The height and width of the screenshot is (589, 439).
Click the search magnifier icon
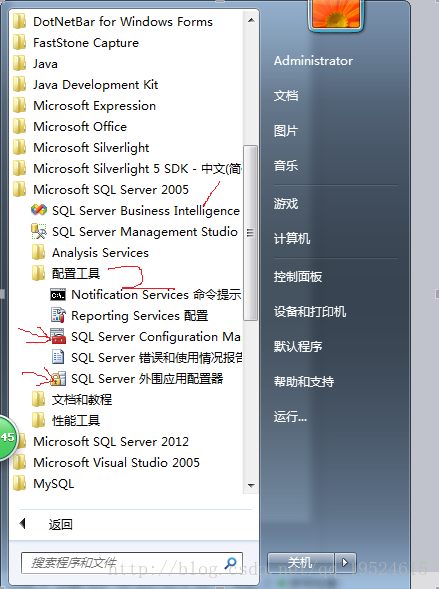[x=230, y=563]
